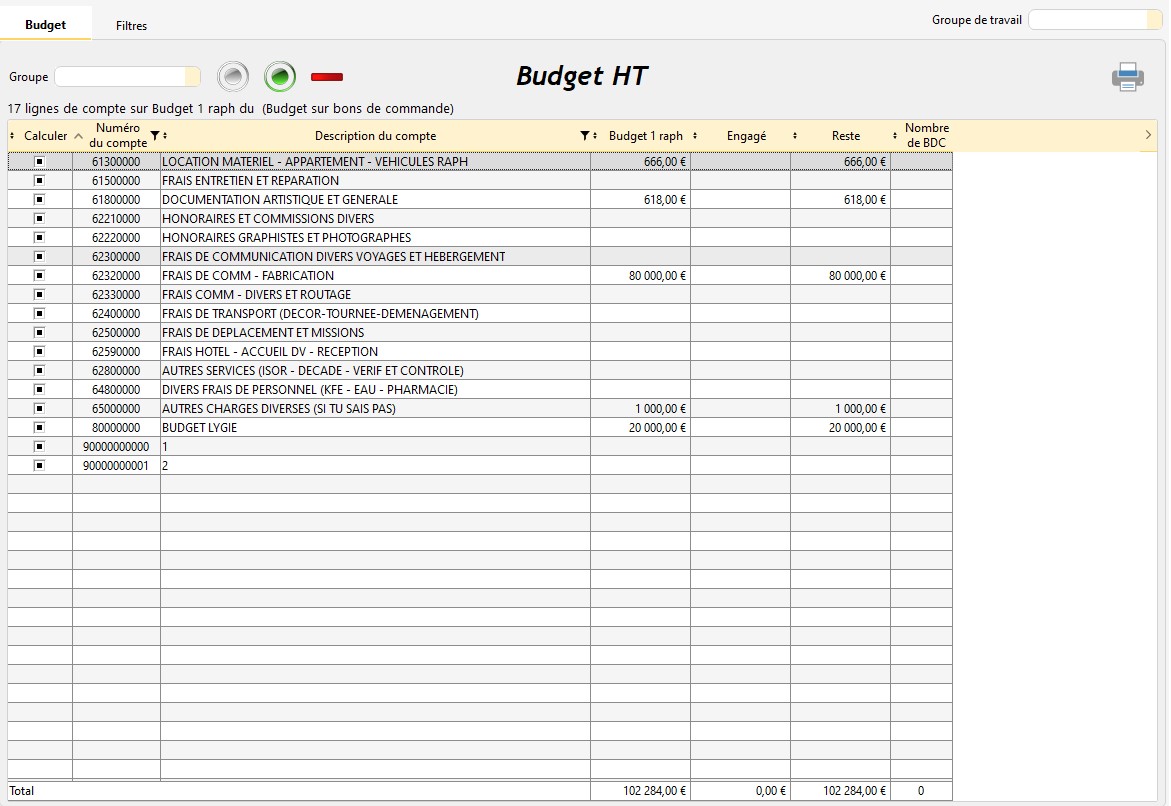The width and height of the screenshot is (1171, 806).
Task: Toggle Calculer checkbox for account 61300000
Action: pyautogui.click(x=40, y=161)
